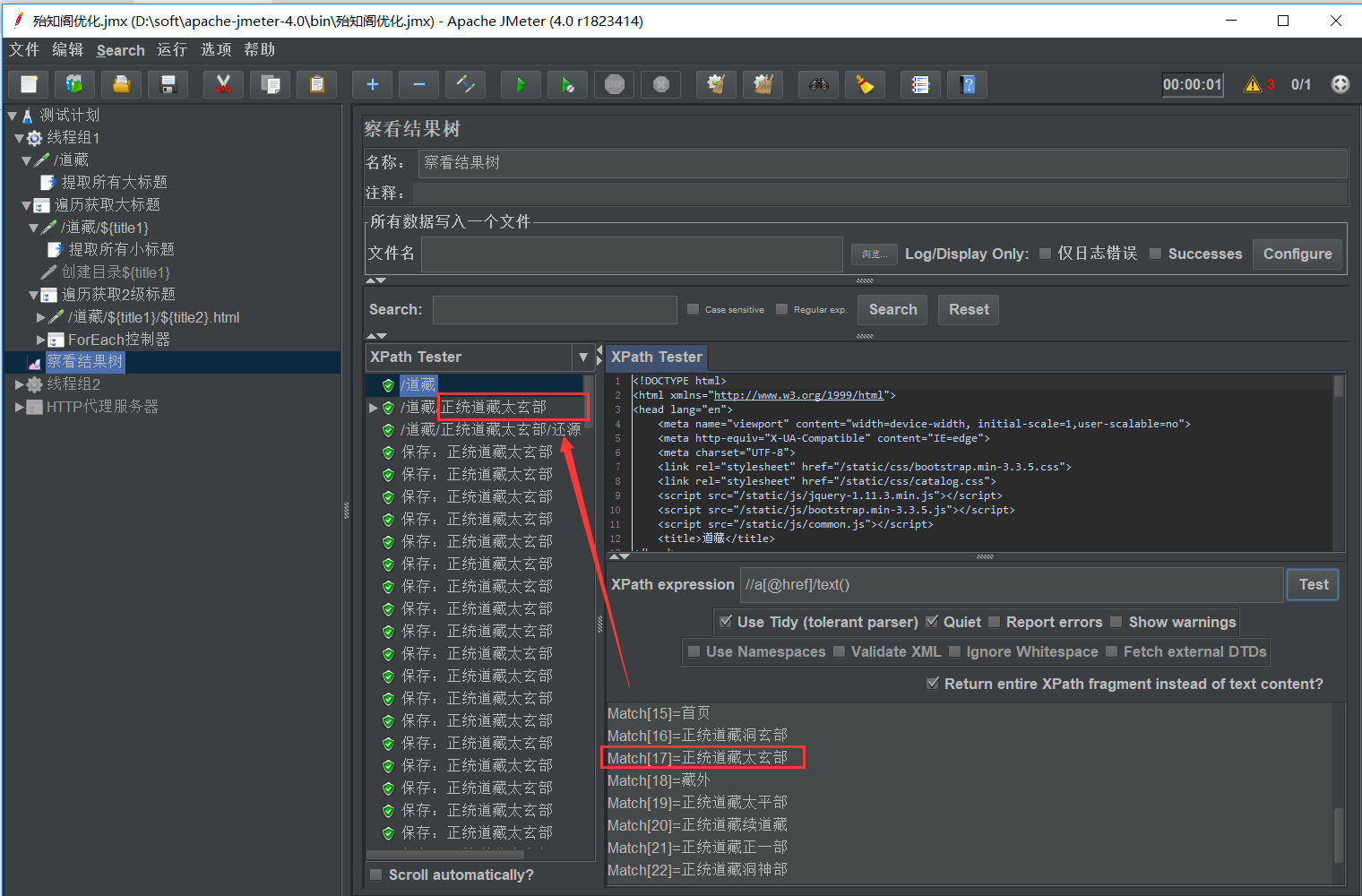Screen dimensions: 1362x896
Task: Click the Clear All results icon
Action: pyautogui.click(x=763, y=84)
